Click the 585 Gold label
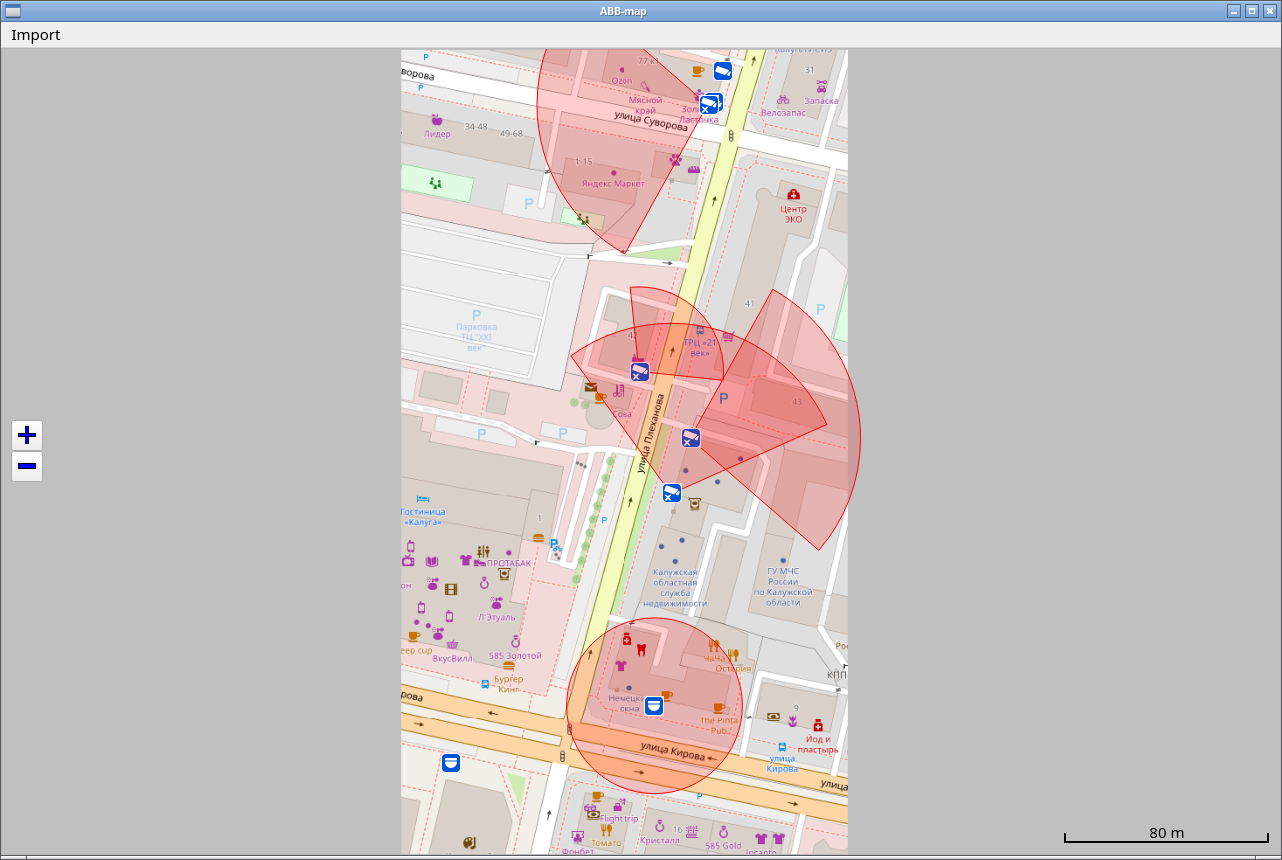Screen dimensions: 1282x860 [x=723, y=846]
